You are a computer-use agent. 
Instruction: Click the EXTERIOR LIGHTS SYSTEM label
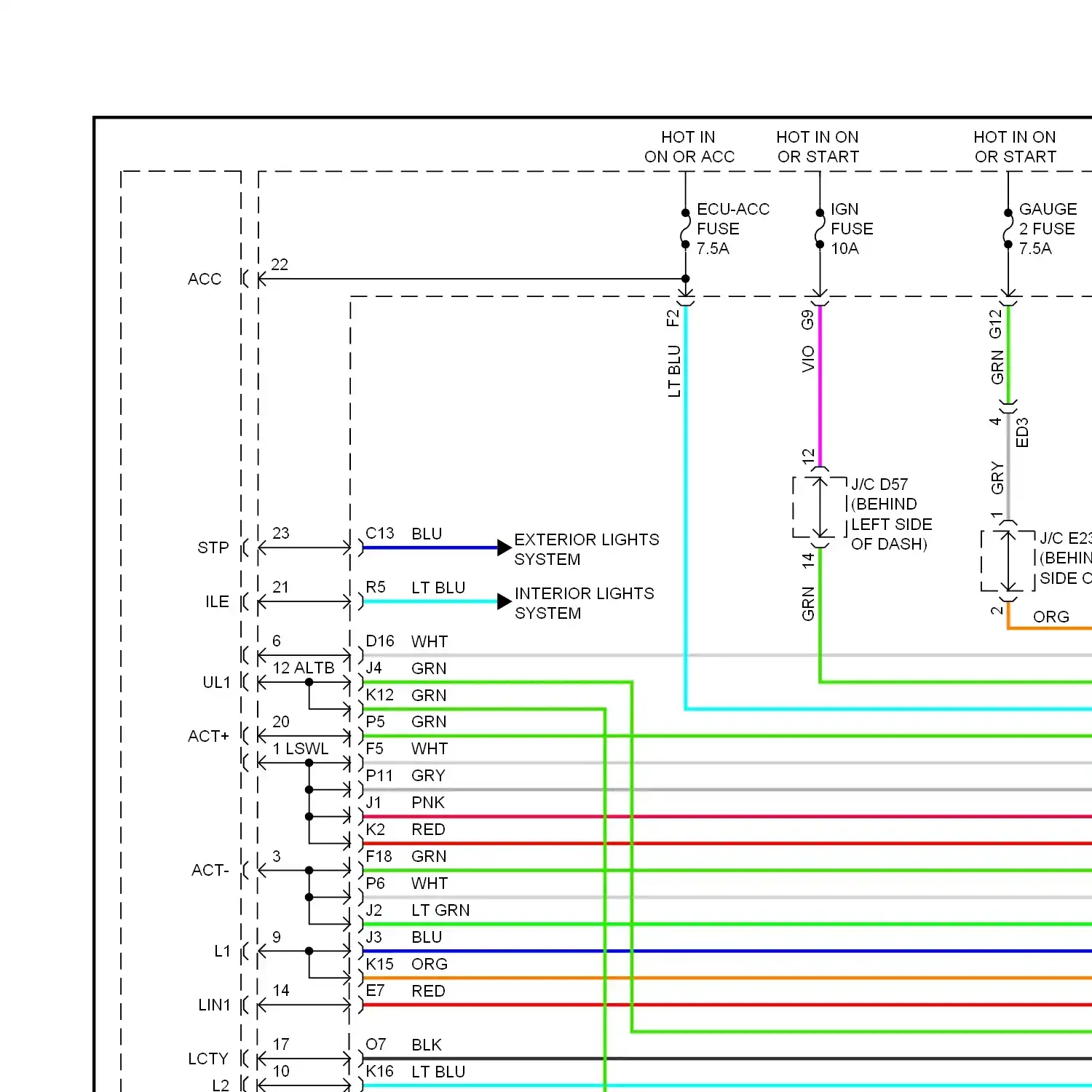[x=587, y=549]
